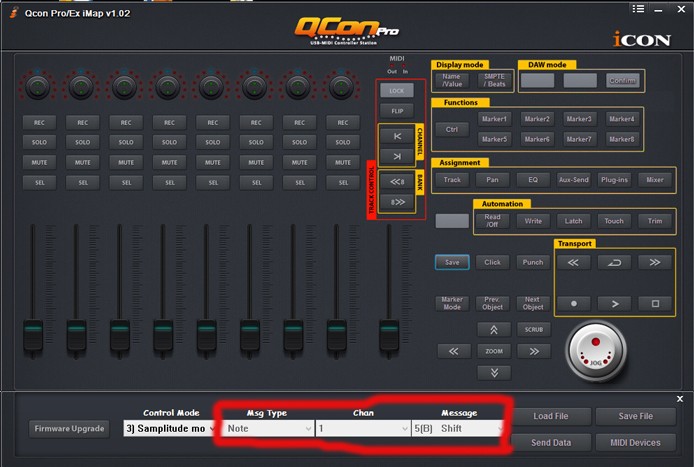Click the down arrow below ZOOM
Image resolution: width=694 pixels, height=467 pixels.
pyautogui.click(x=494, y=373)
